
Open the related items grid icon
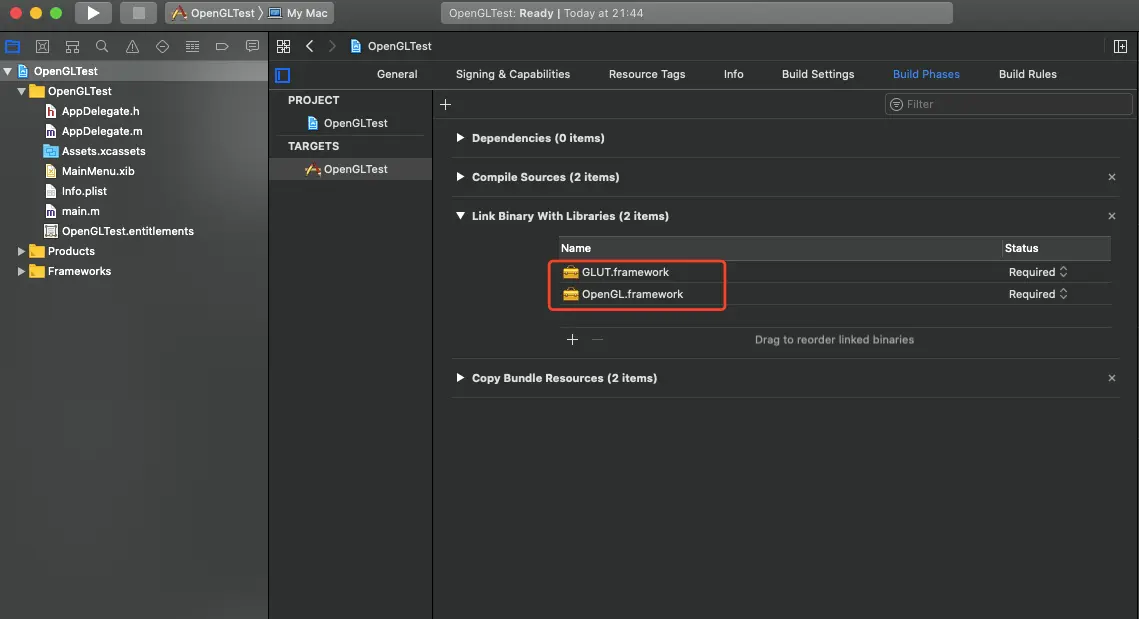(x=283, y=46)
